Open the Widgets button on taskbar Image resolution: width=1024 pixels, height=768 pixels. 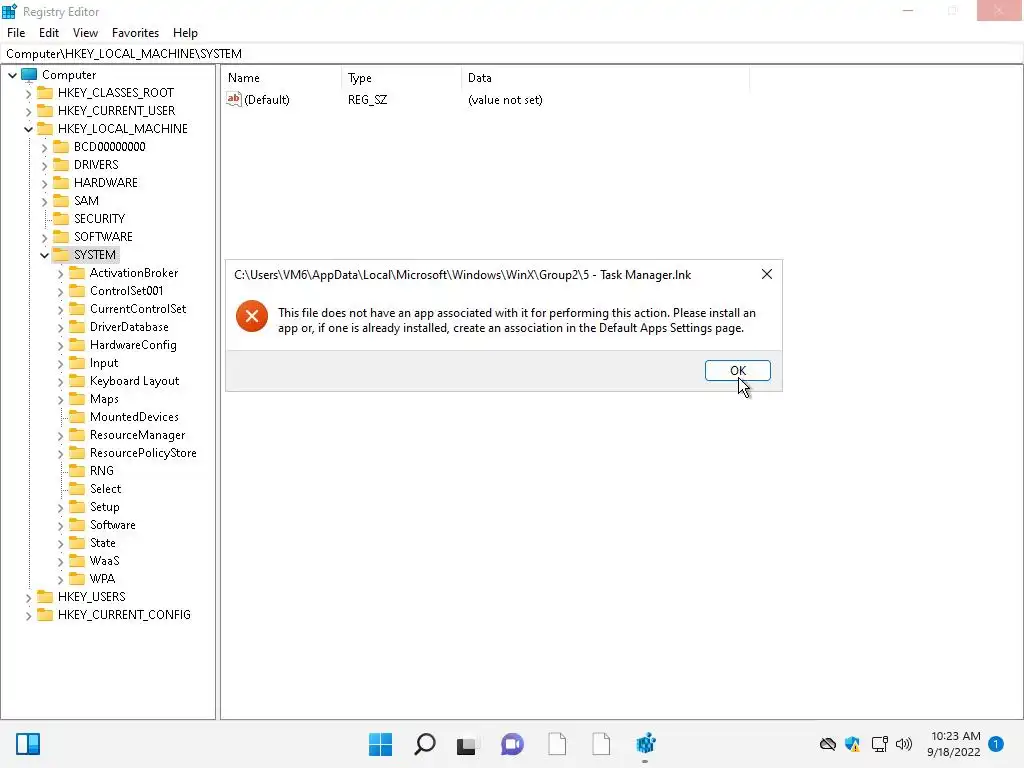pyautogui.click(x=28, y=744)
